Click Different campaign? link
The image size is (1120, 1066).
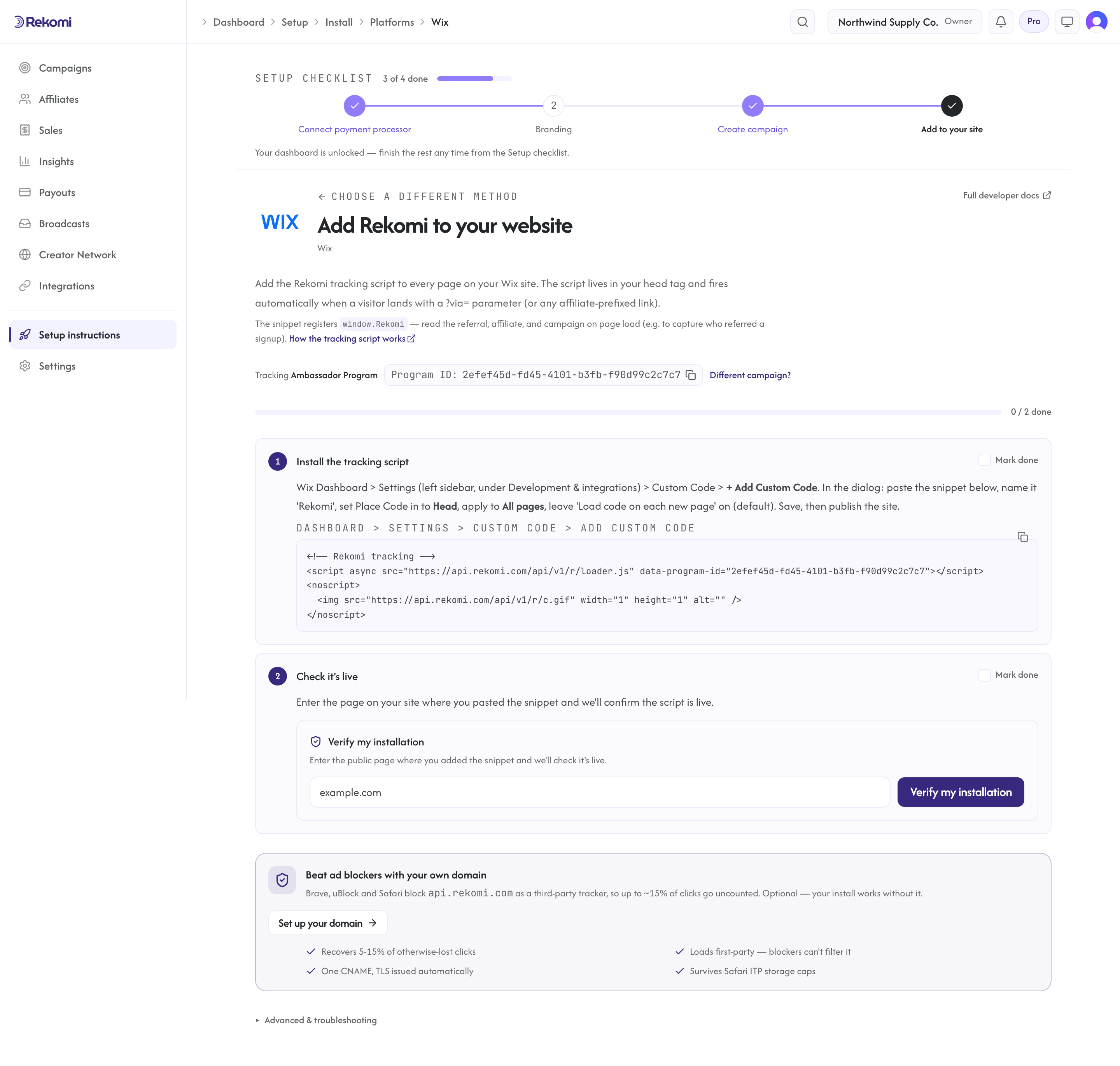(x=750, y=375)
